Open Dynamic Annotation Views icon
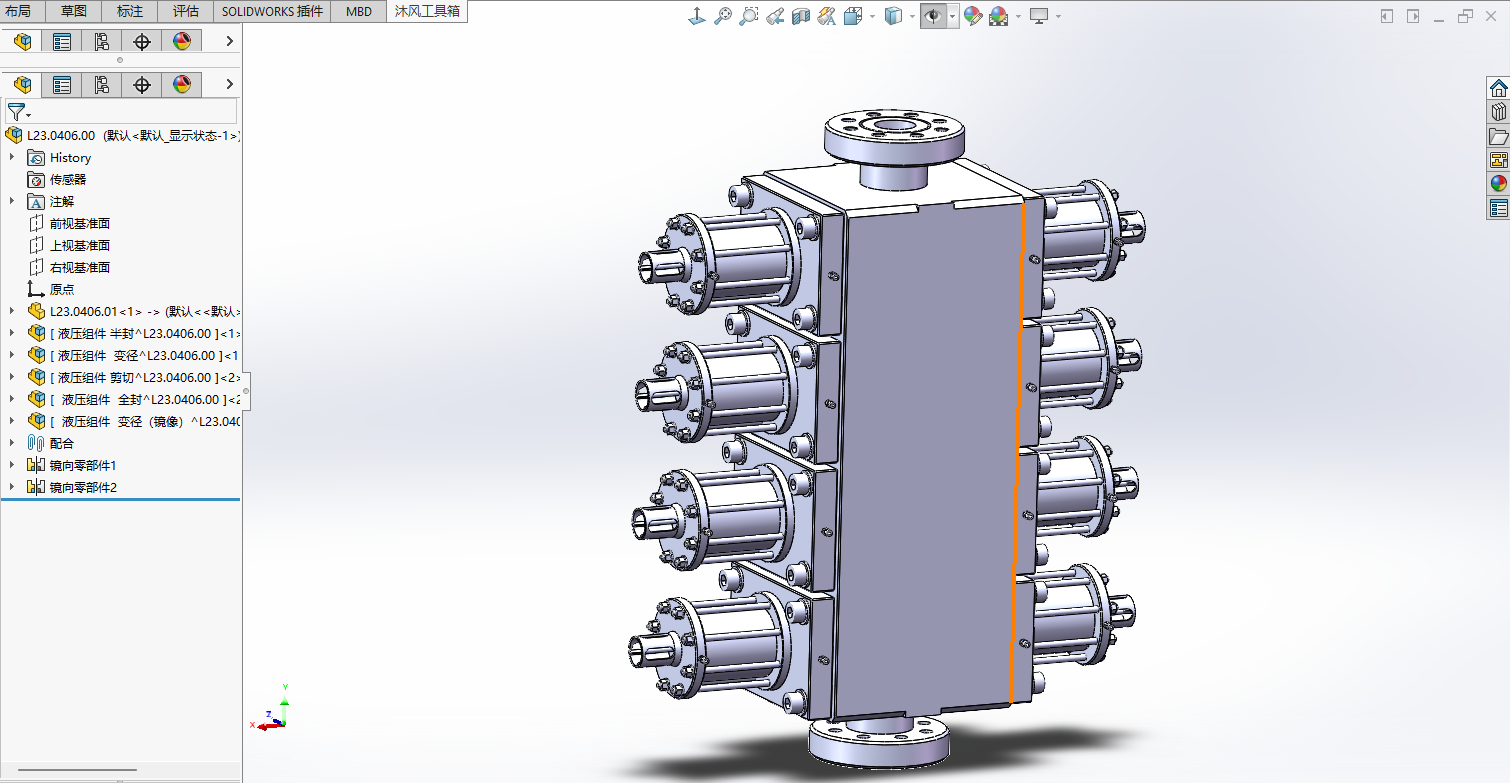 826,16
